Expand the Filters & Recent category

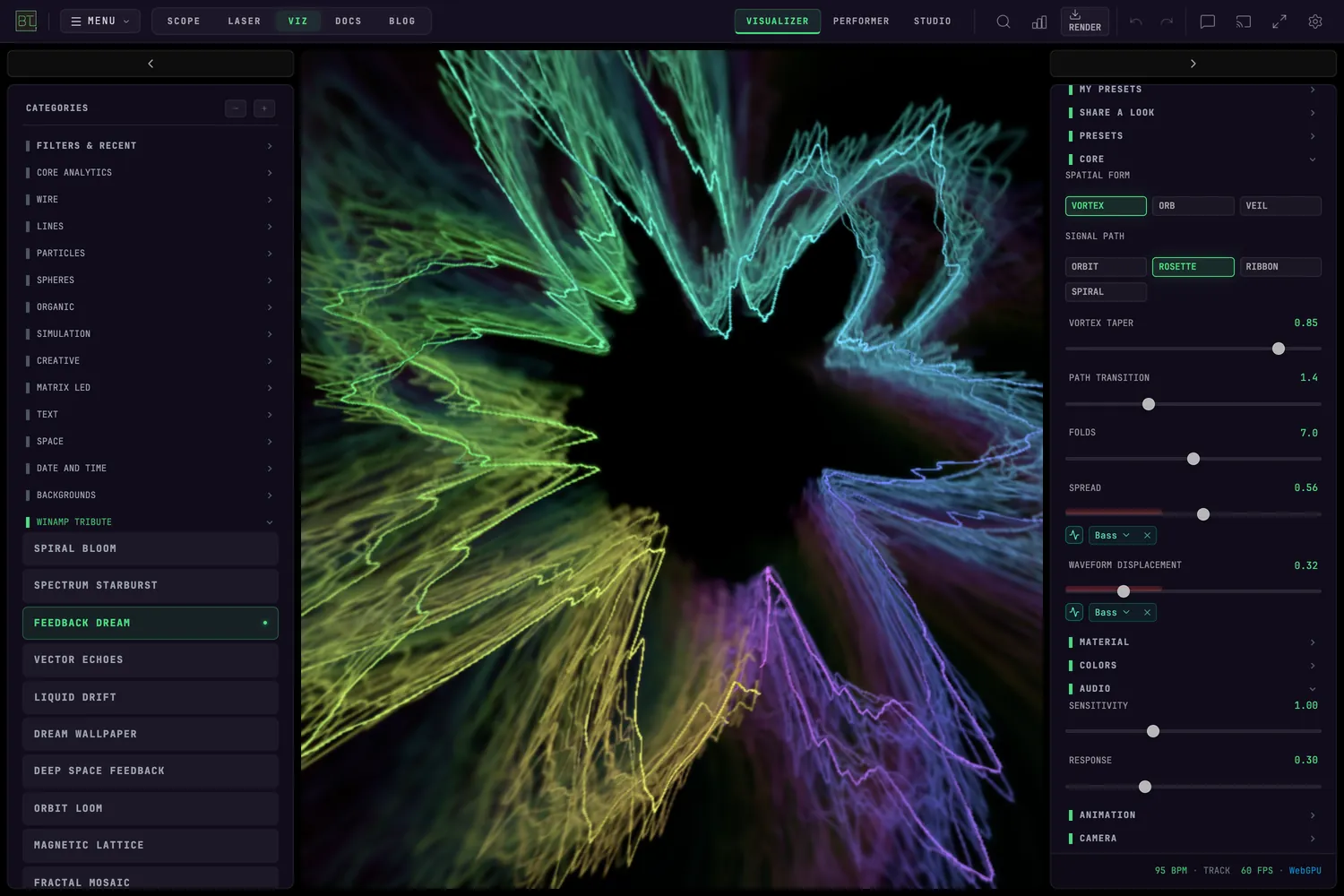[x=151, y=146]
